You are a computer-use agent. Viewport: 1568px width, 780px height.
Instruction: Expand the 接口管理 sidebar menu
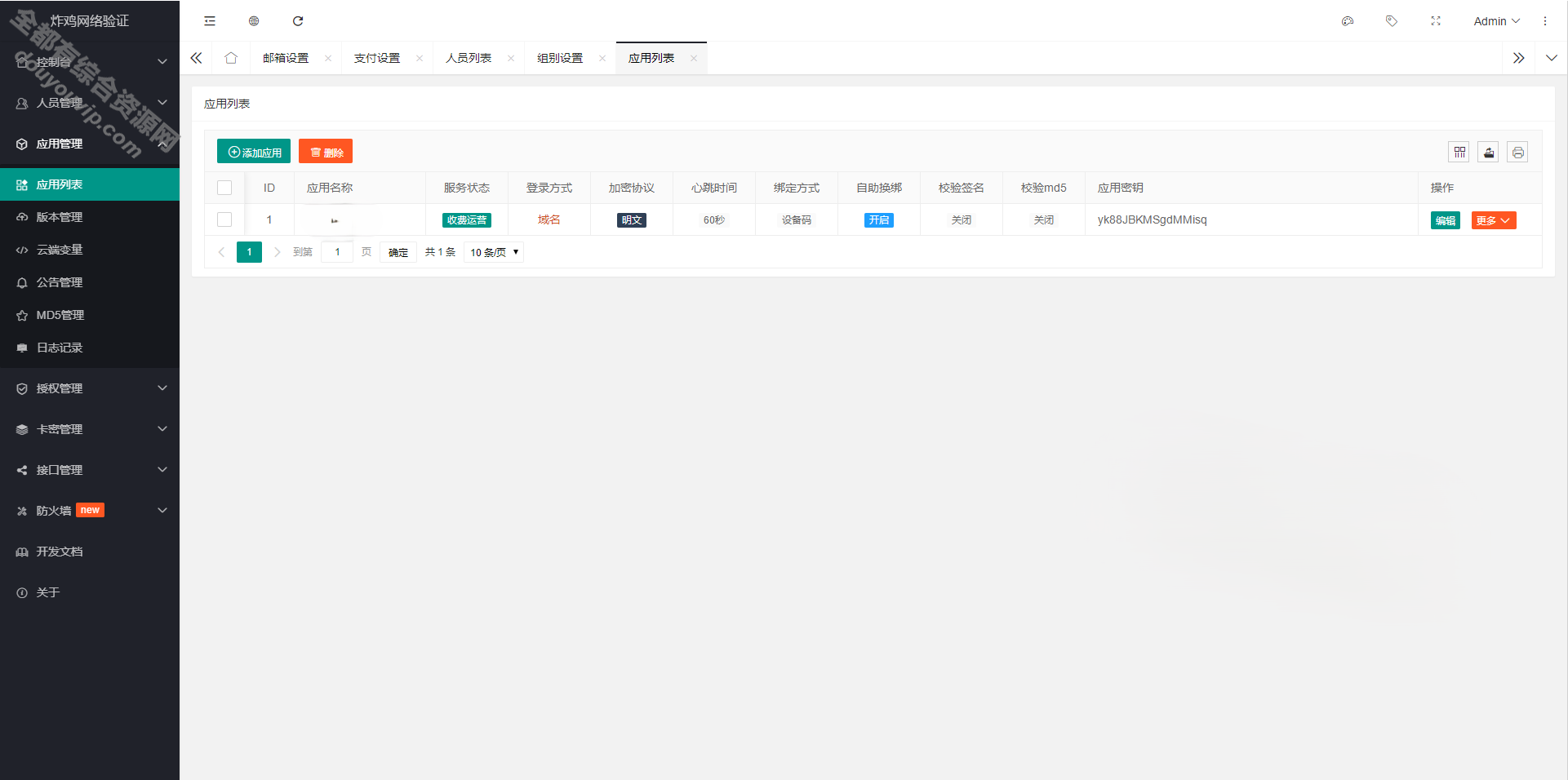[90, 470]
